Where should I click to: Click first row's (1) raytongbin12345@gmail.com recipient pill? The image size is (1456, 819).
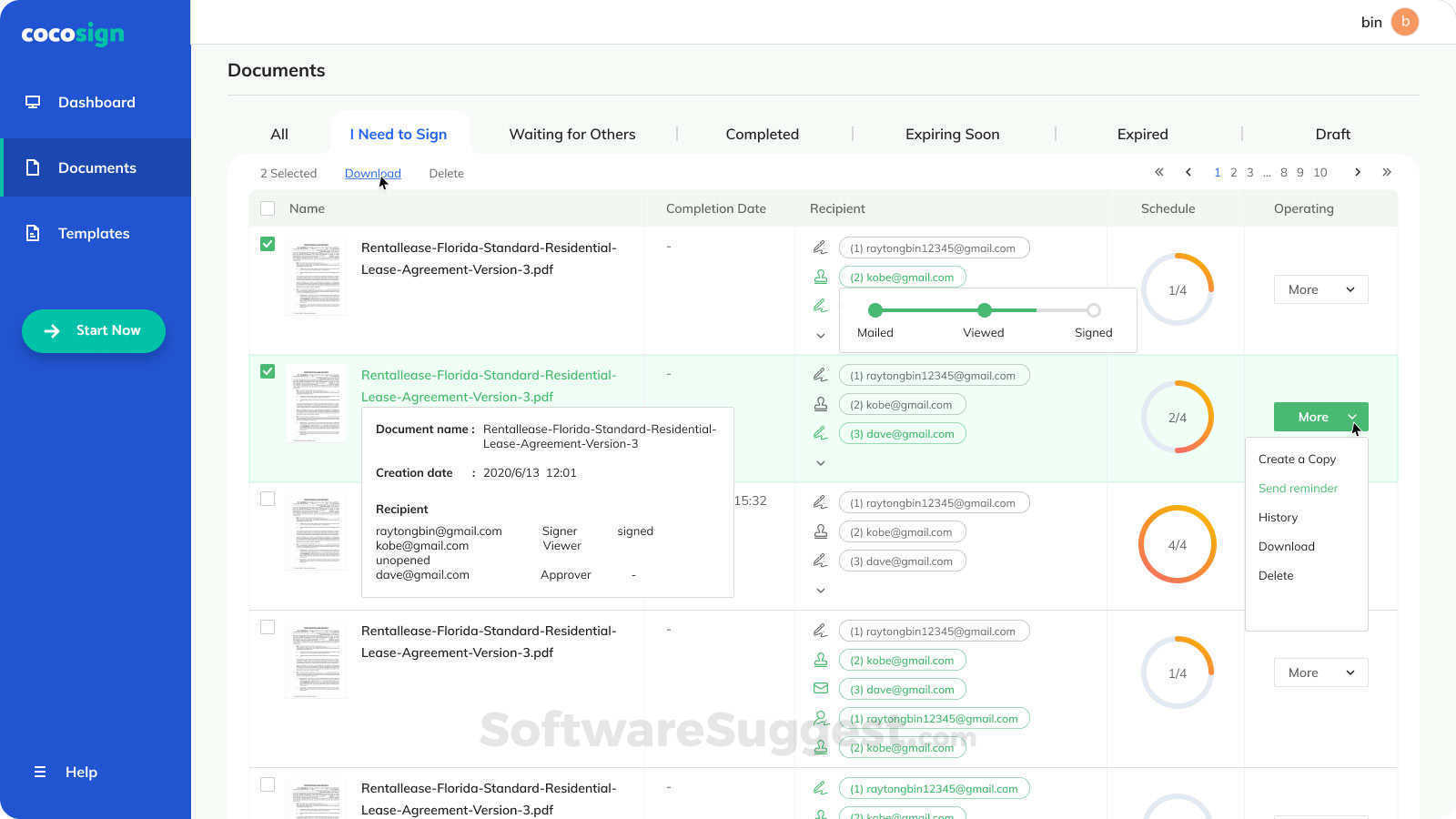(934, 248)
